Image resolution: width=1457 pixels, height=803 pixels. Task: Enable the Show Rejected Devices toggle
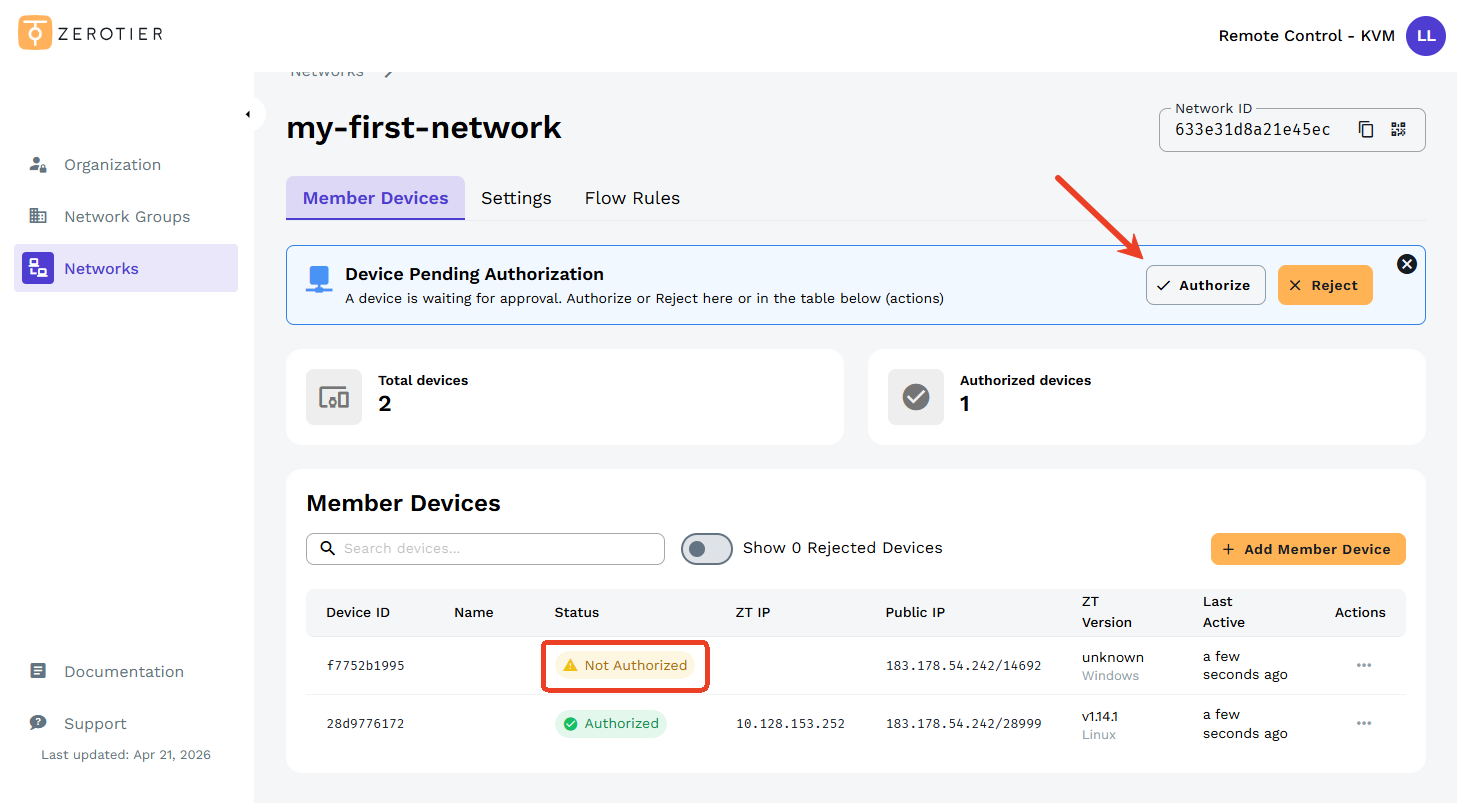707,548
